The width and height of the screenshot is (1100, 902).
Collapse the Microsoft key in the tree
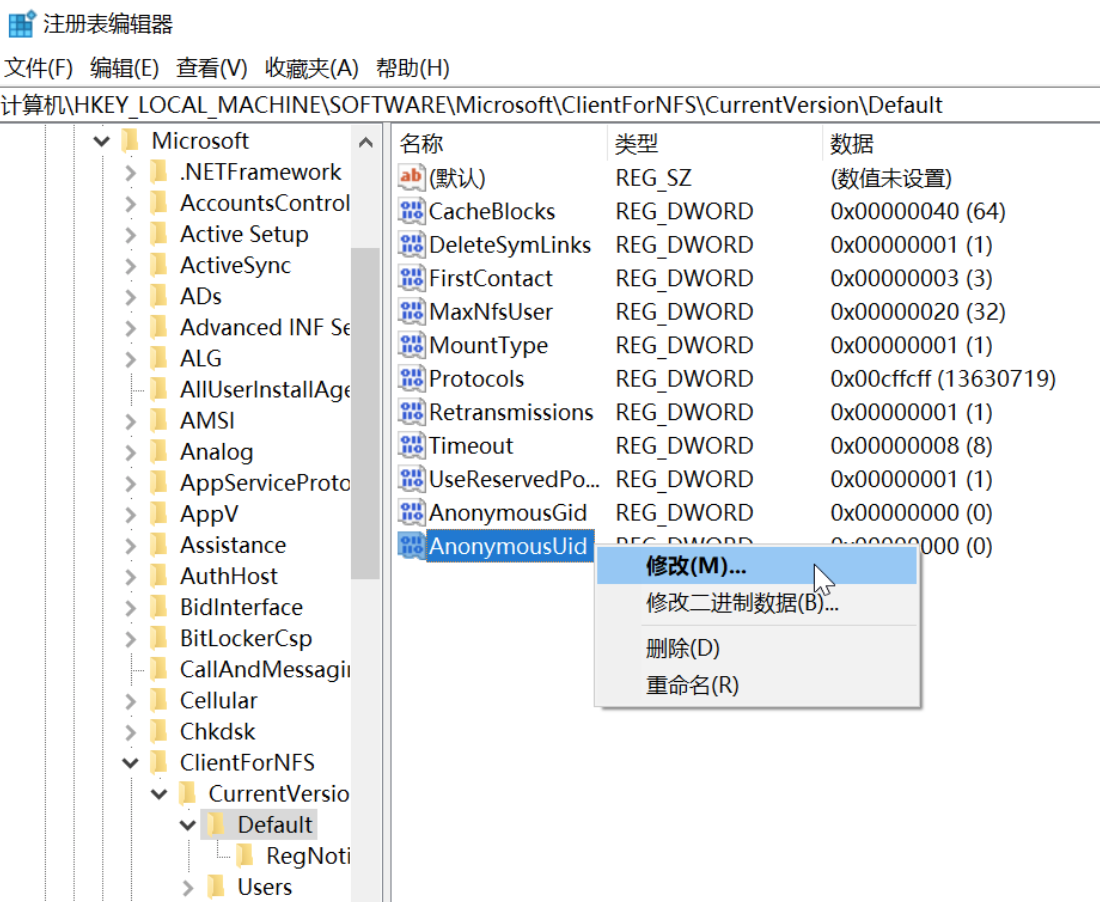point(101,142)
